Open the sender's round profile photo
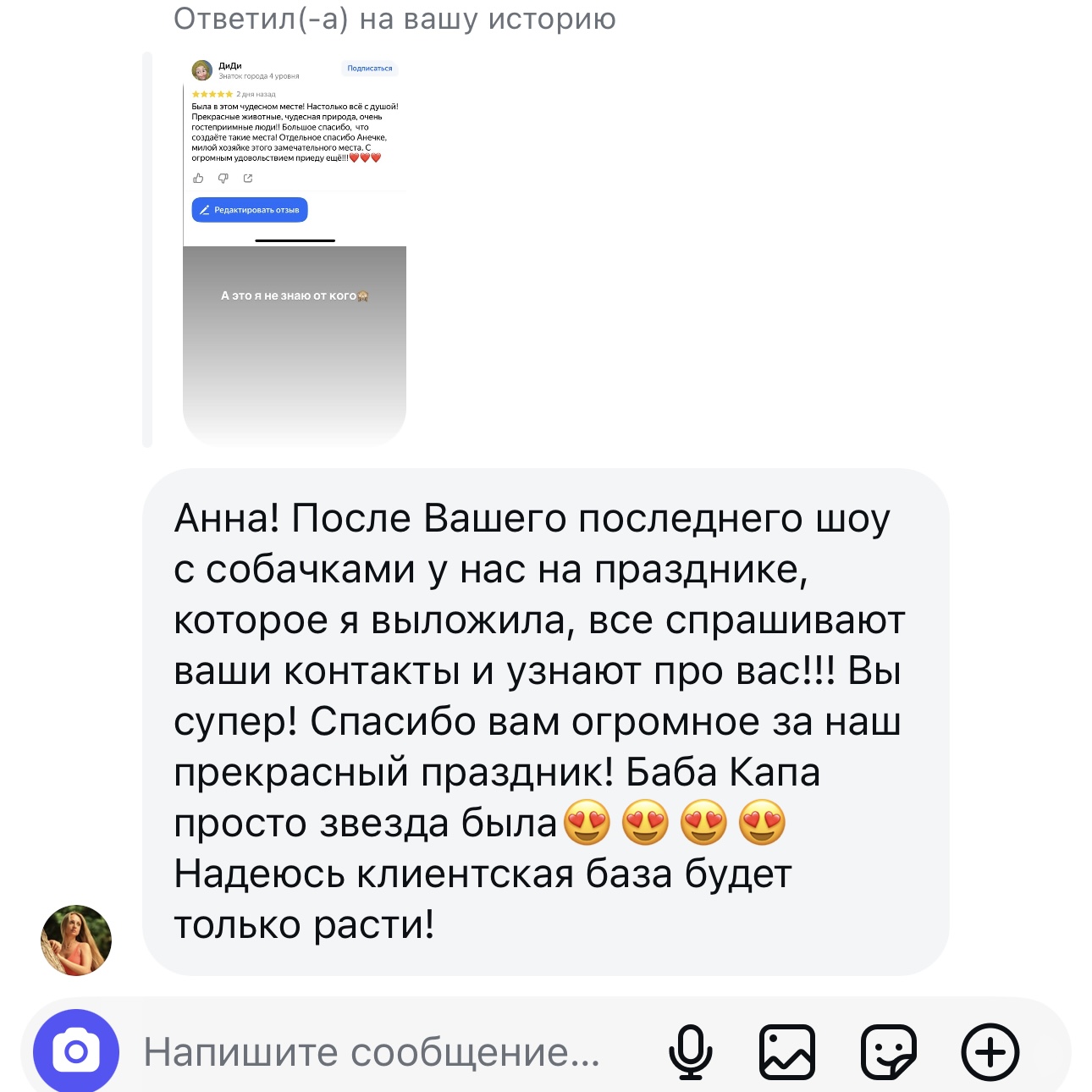 [76, 940]
